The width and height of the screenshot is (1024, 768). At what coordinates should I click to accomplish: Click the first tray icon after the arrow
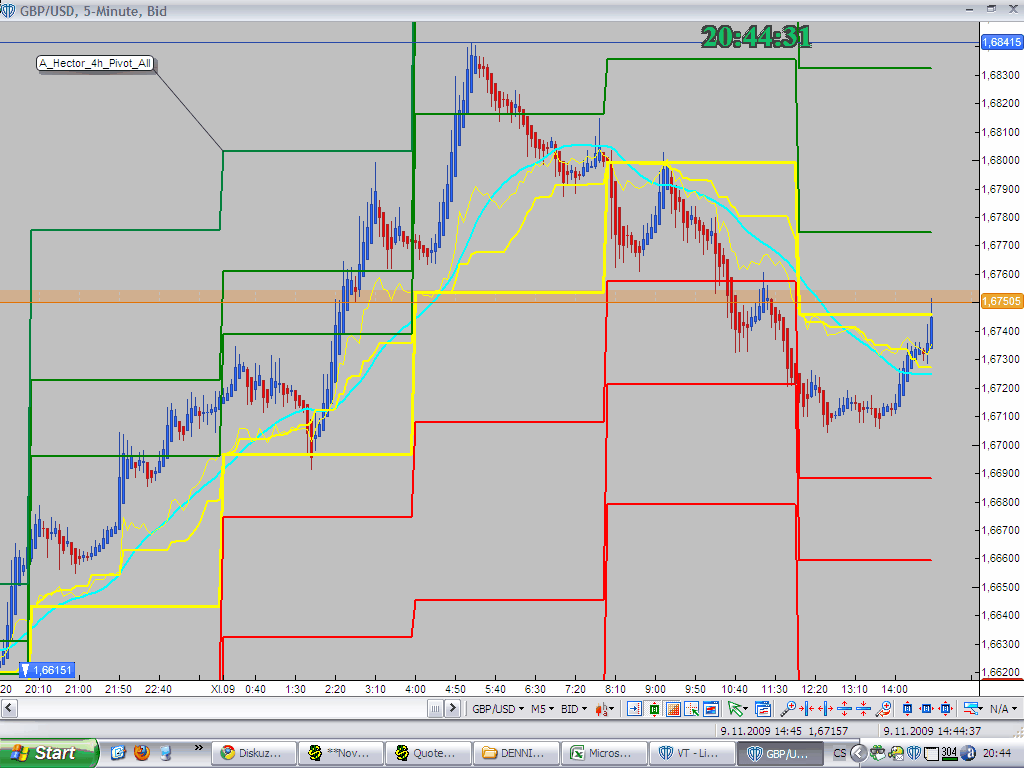(878, 753)
